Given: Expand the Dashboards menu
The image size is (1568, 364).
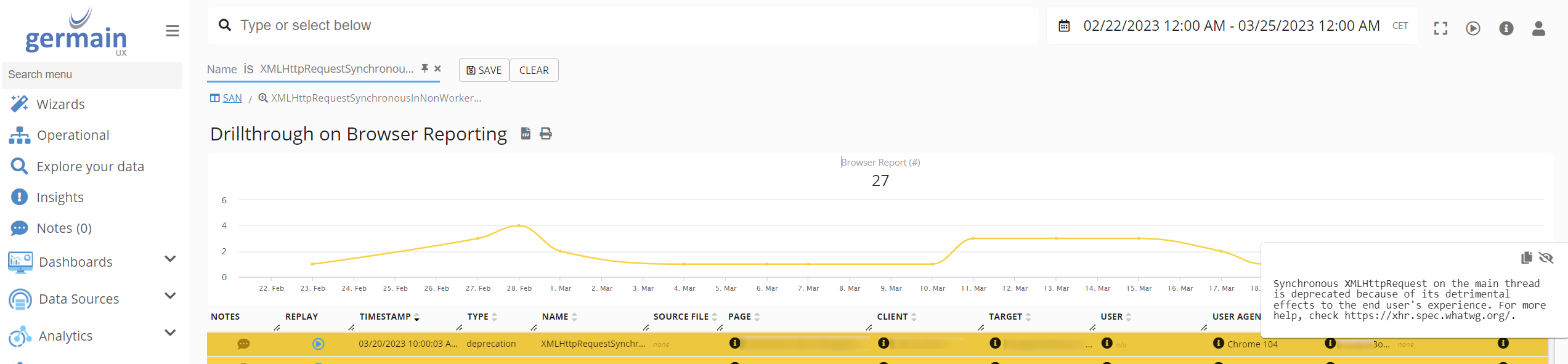Looking at the screenshot, I should point(170,259).
